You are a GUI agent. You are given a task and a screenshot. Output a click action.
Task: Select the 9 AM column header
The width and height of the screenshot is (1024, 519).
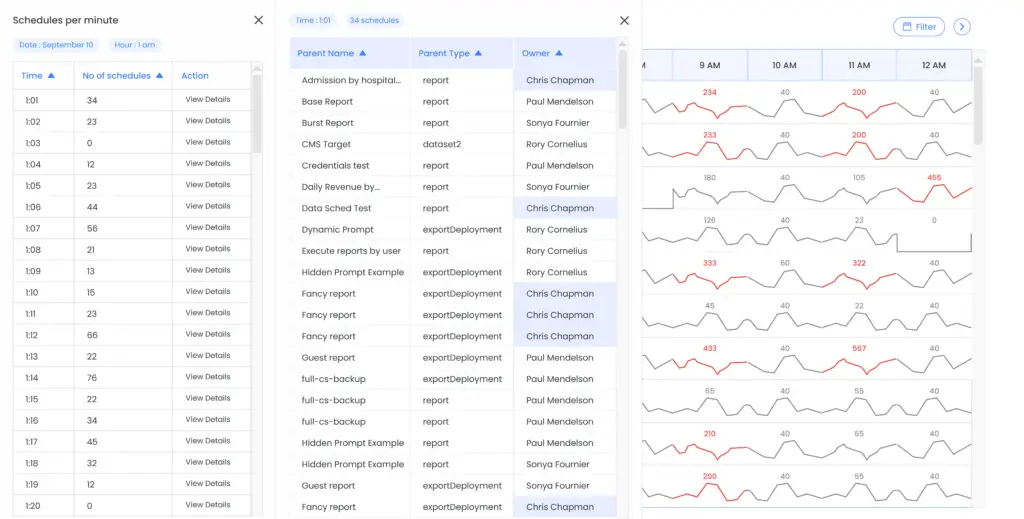(710, 65)
